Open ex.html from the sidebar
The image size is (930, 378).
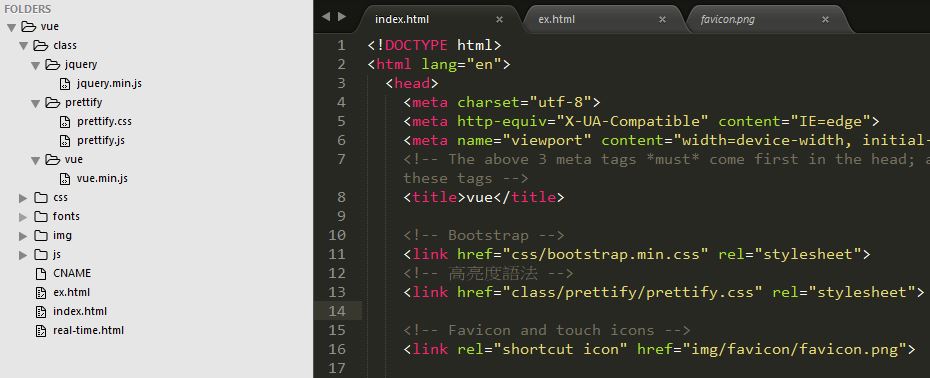click(x=71, y=293)
